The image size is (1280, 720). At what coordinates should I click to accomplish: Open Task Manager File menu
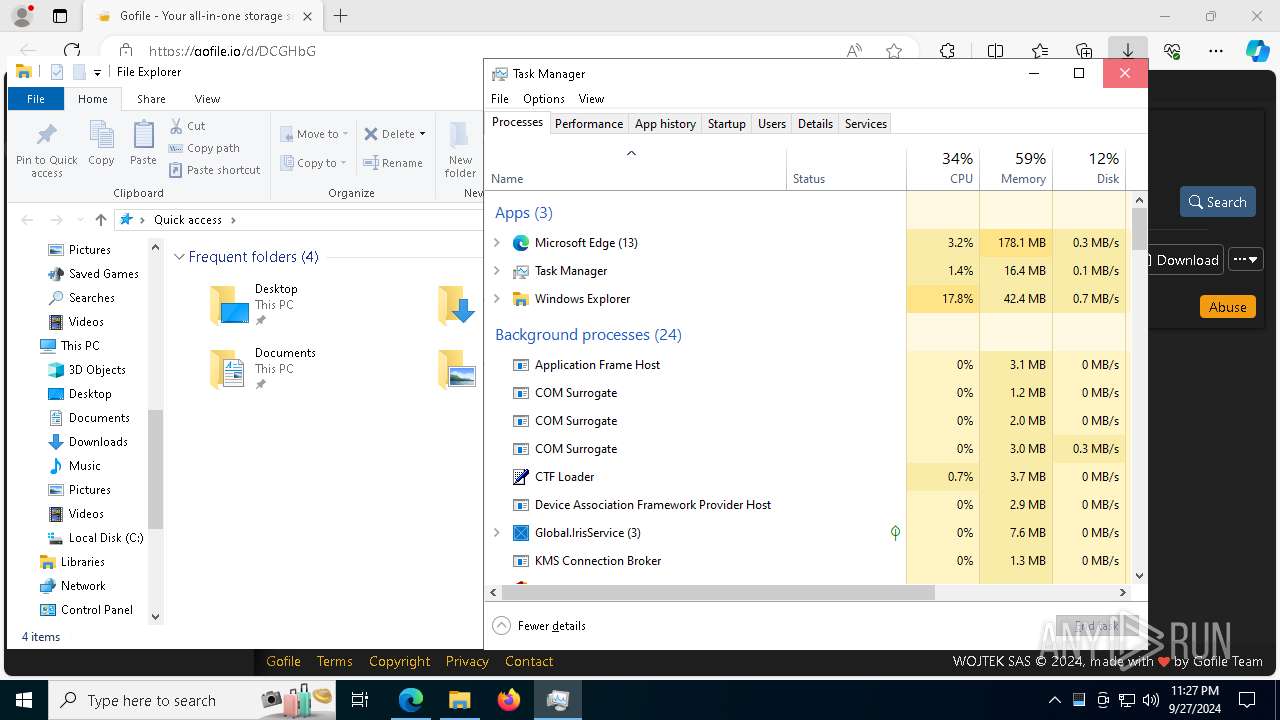[x=500, y=99]
